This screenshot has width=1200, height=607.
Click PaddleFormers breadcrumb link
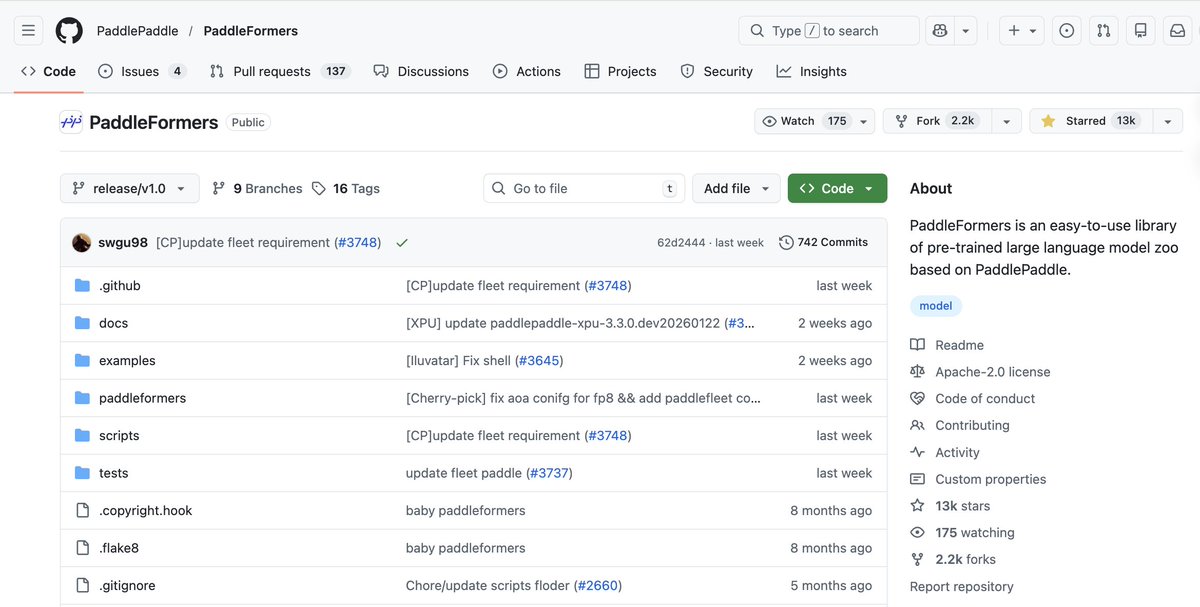[x=251, y=31]
